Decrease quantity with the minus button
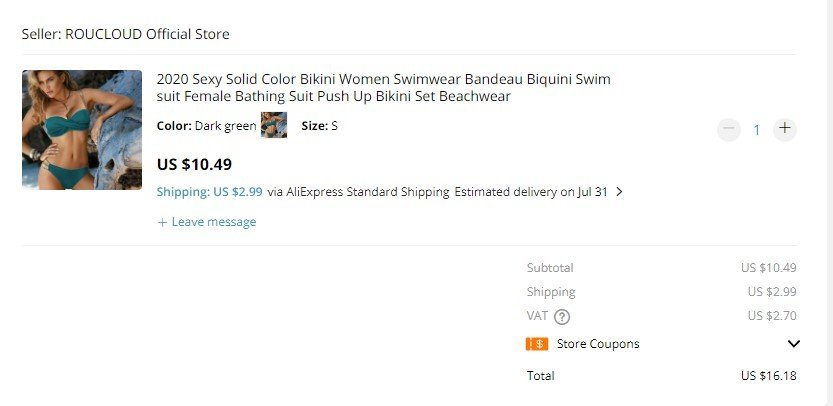Viewport: 833px width, 406px height. pyautogui.click(x=729, y=129)
